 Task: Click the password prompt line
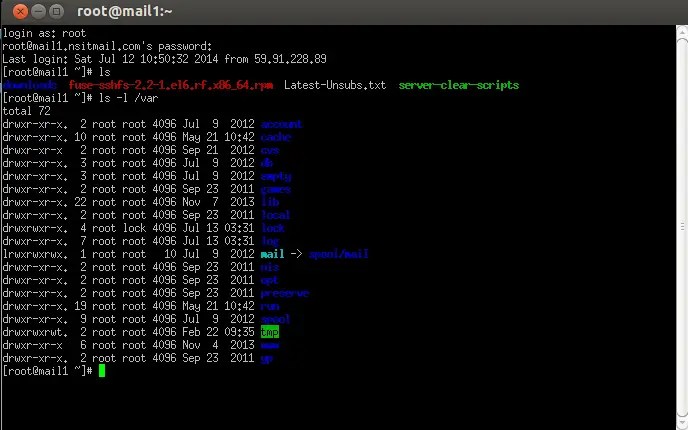pos(107,46)
